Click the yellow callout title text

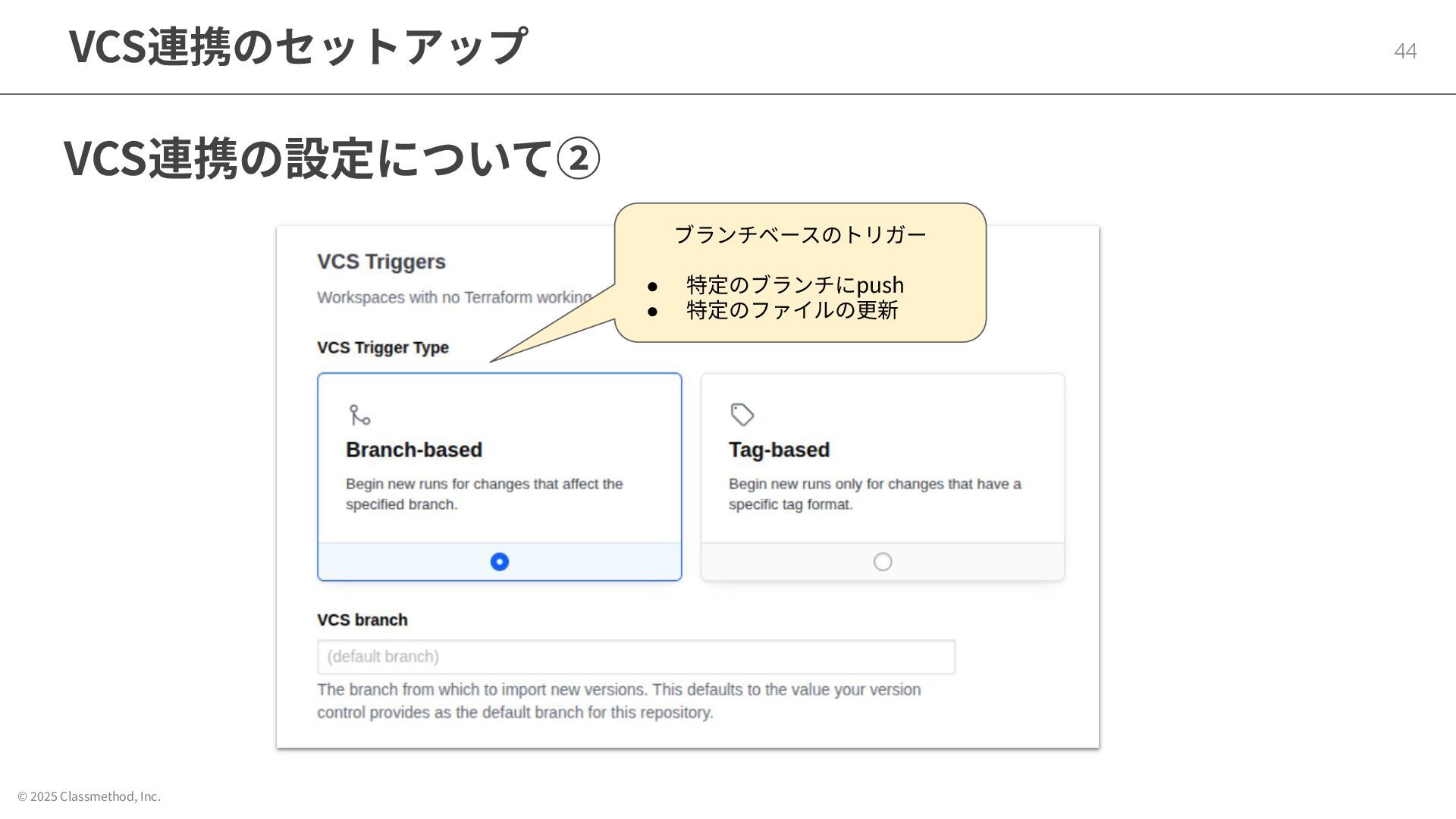pos(800,234)
